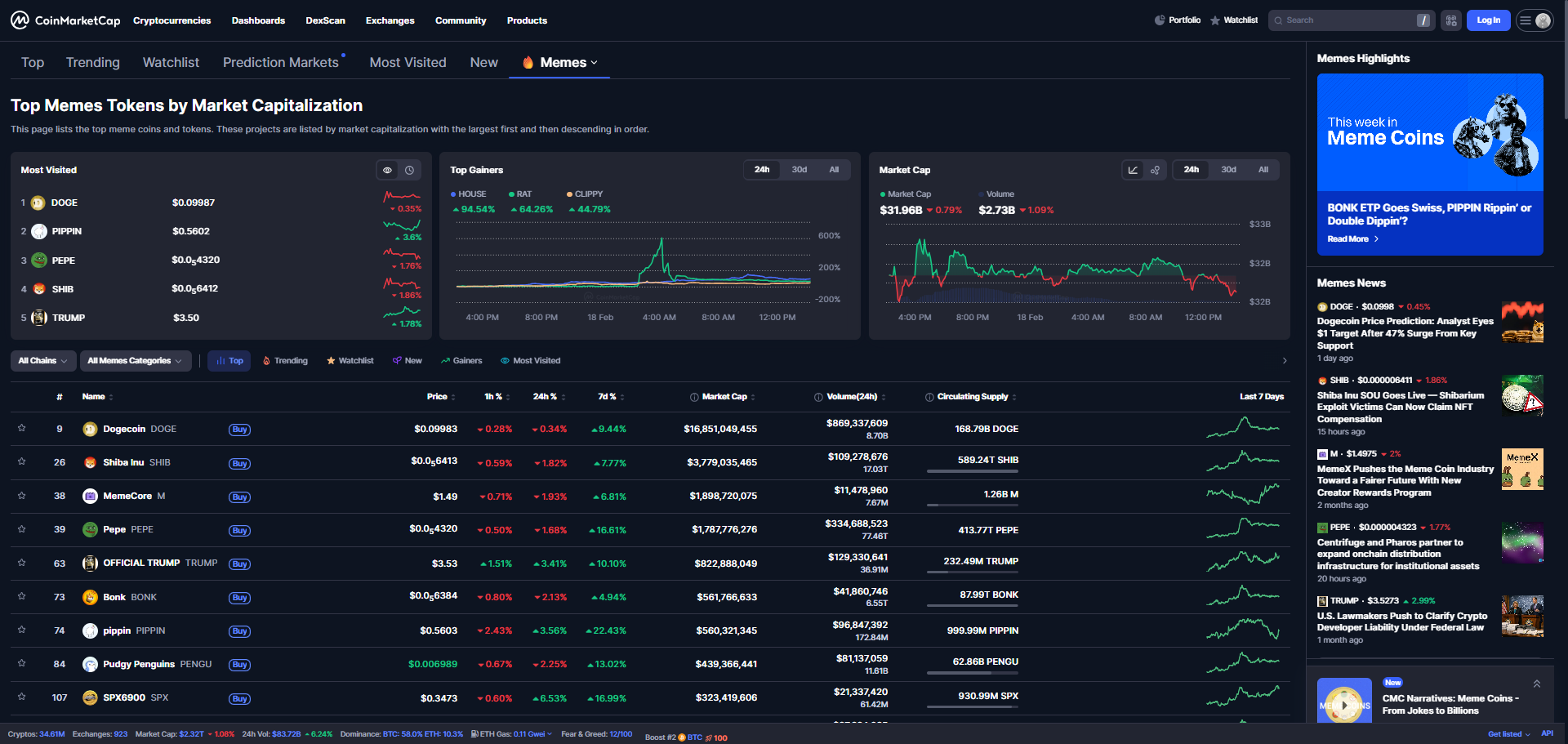This screenshot has width=1568, height=744.
Task: Open Shiba Inu circulating supply progress bar
Action: 973,471
